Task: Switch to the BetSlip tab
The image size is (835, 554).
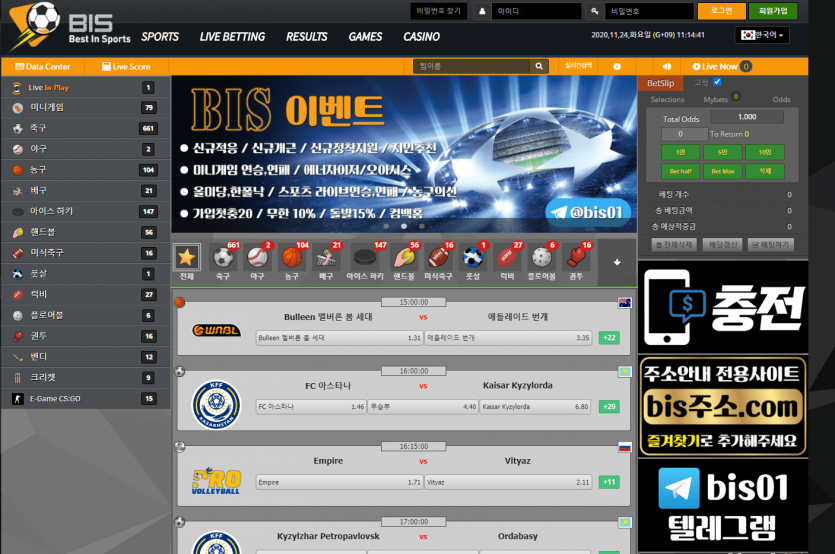Action: click(660, 83)
